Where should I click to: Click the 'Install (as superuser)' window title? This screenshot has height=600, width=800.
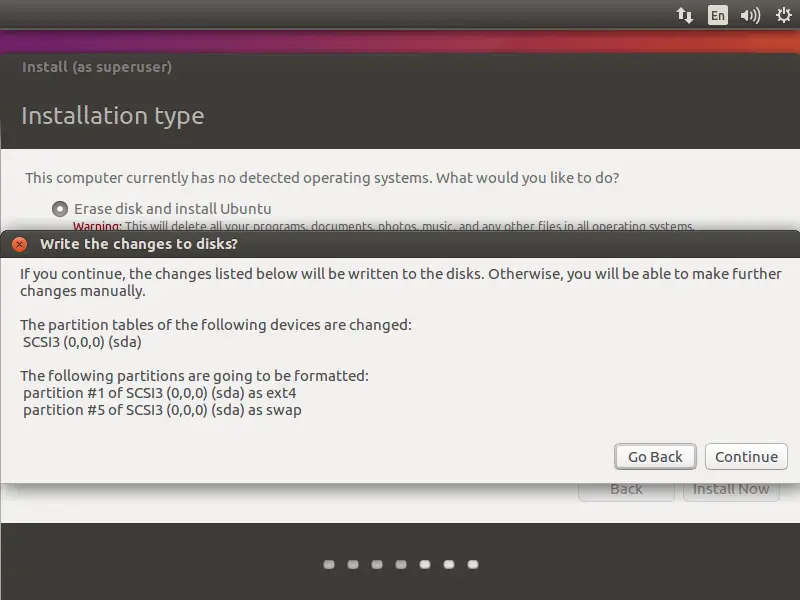coord(97,67)
